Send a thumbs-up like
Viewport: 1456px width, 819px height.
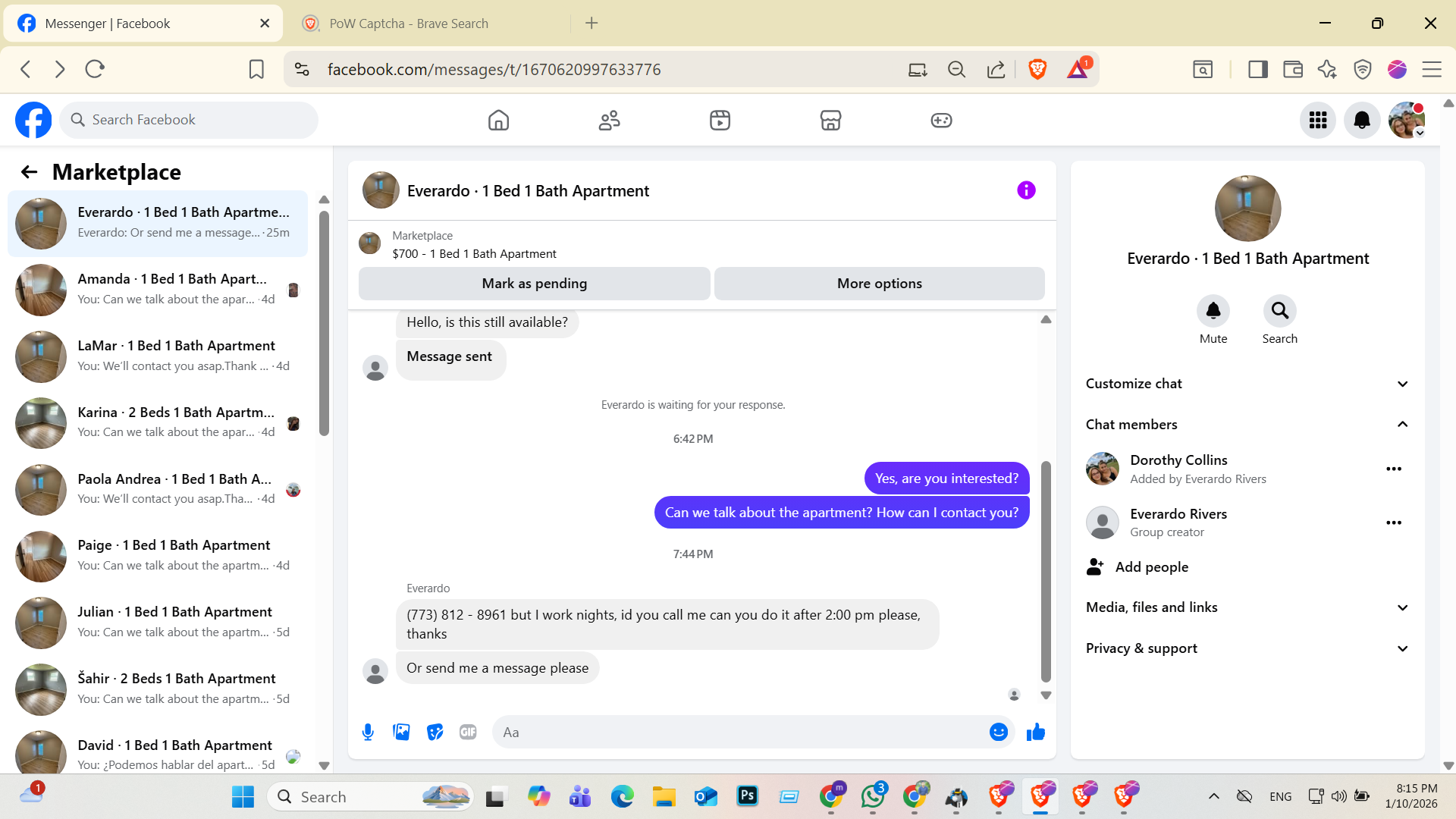[x=1035, y=732]
